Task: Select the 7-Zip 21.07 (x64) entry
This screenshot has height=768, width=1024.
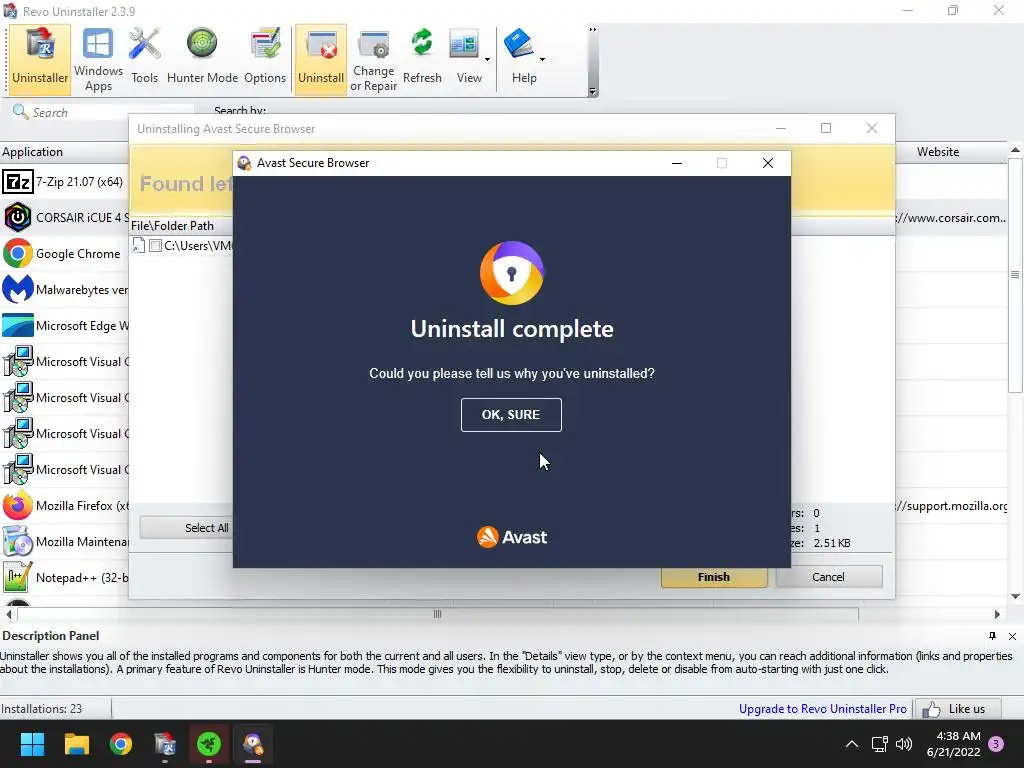Action: coord(65,182)
